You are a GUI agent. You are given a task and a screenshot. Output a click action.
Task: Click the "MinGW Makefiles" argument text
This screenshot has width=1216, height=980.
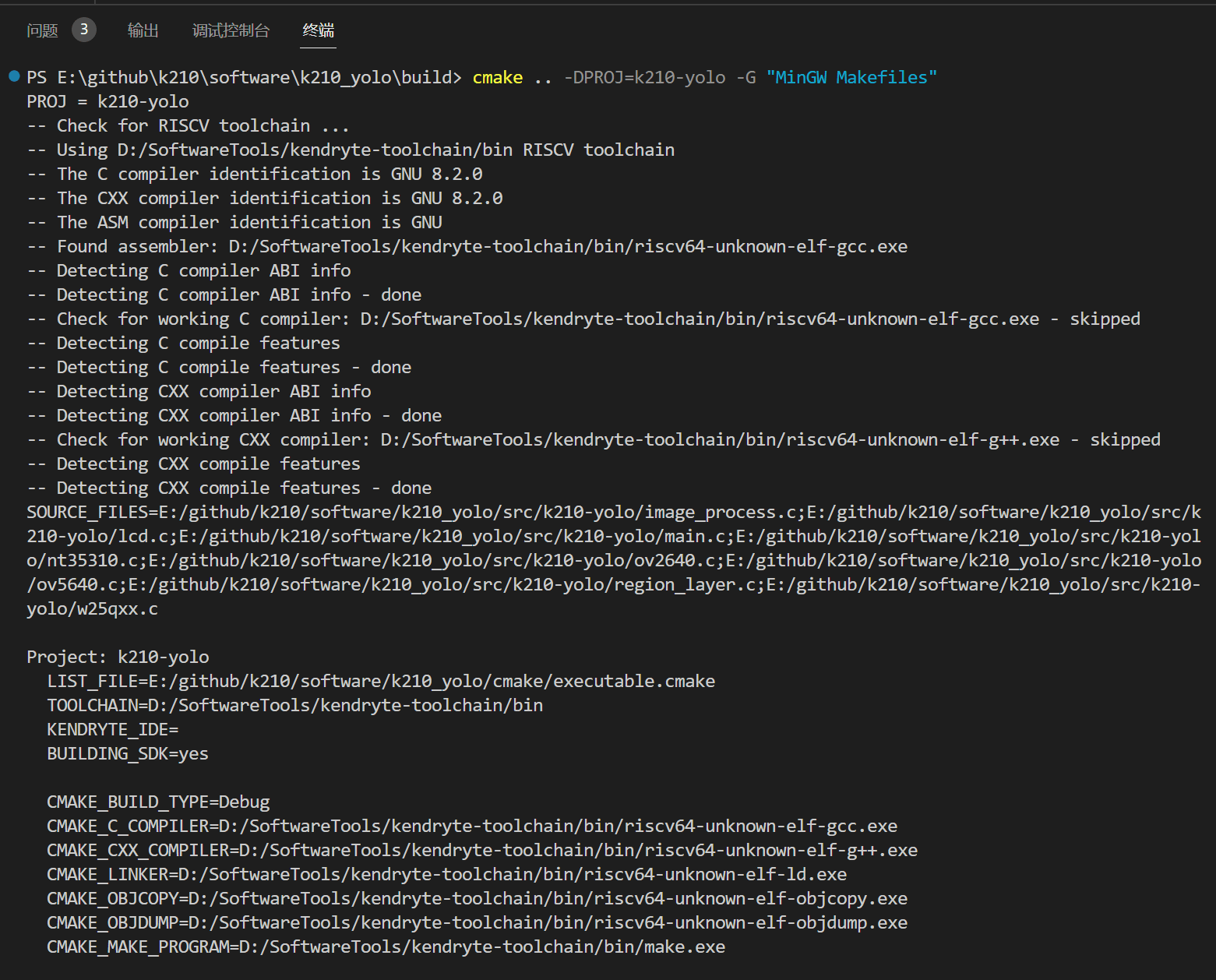click(x=851, y=78)
